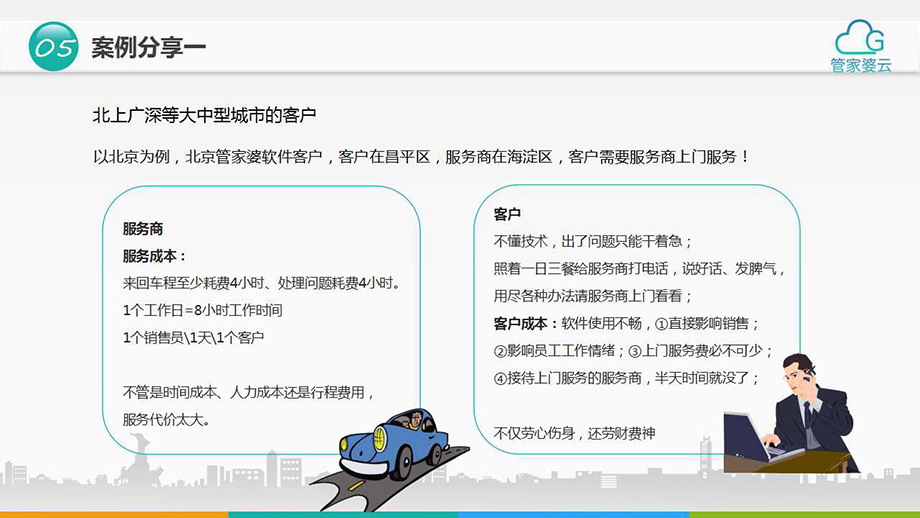Click the 客户 heading in right box
Viewport: 920px width, 518px height.
pyautogui.click(x=507, y=214)
